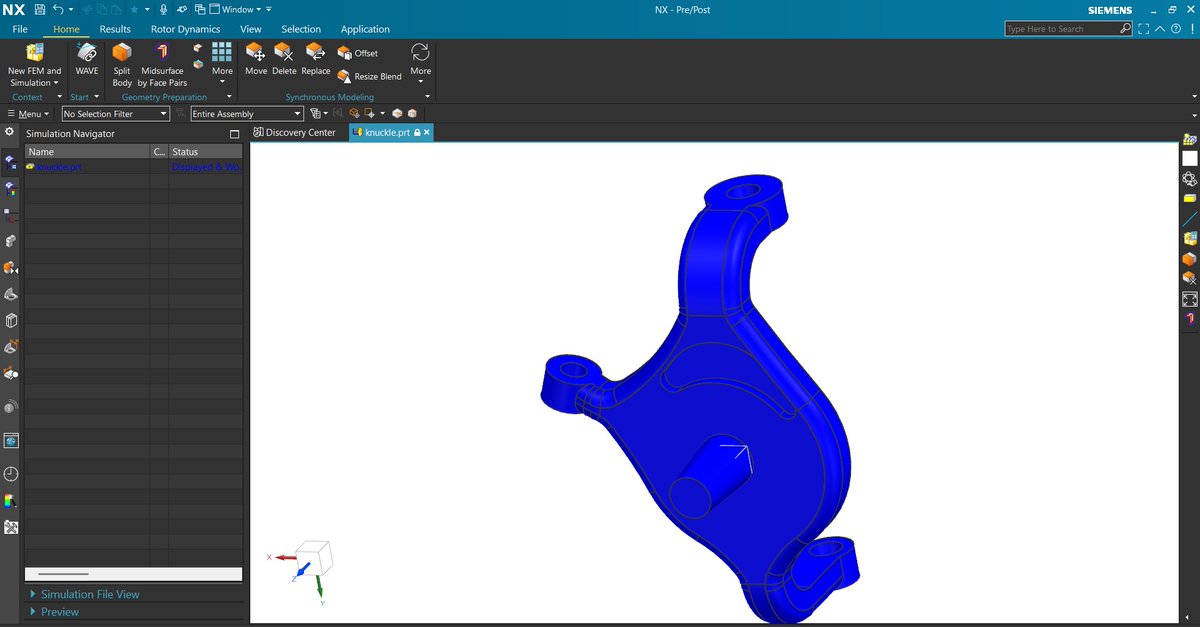Screen dimensions: 1200x627
Task: Switch to the Selection tab
Action: pyautogui.click(x=301, y=29)
